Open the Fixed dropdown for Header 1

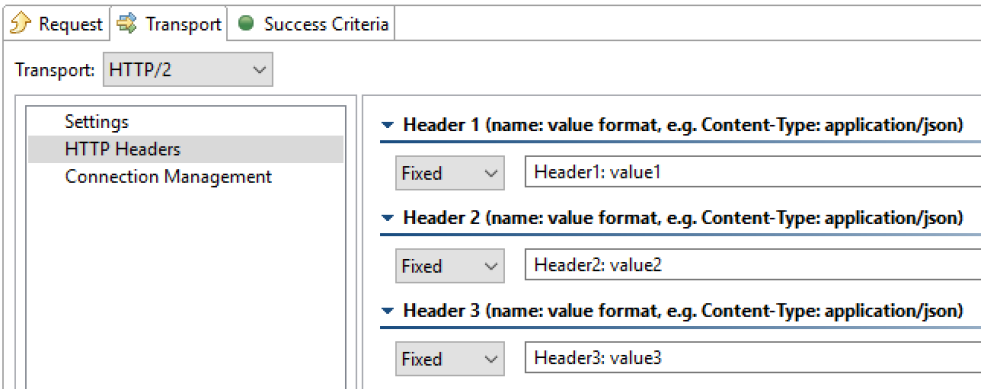pyautogui.click(x=450, y=173)
